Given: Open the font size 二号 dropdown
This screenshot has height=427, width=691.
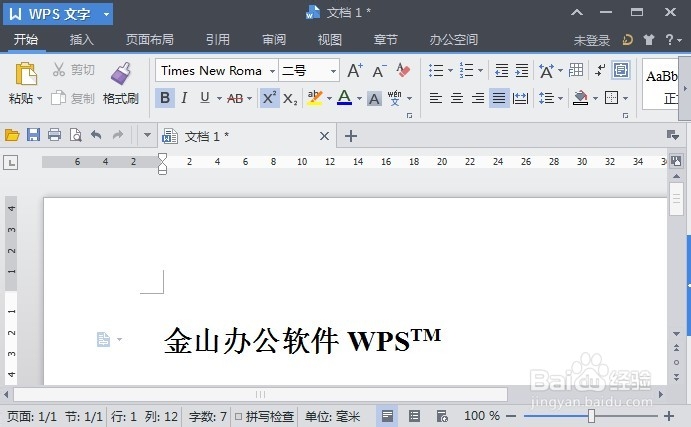Looking at the screenshot, I should click(333, 71).
